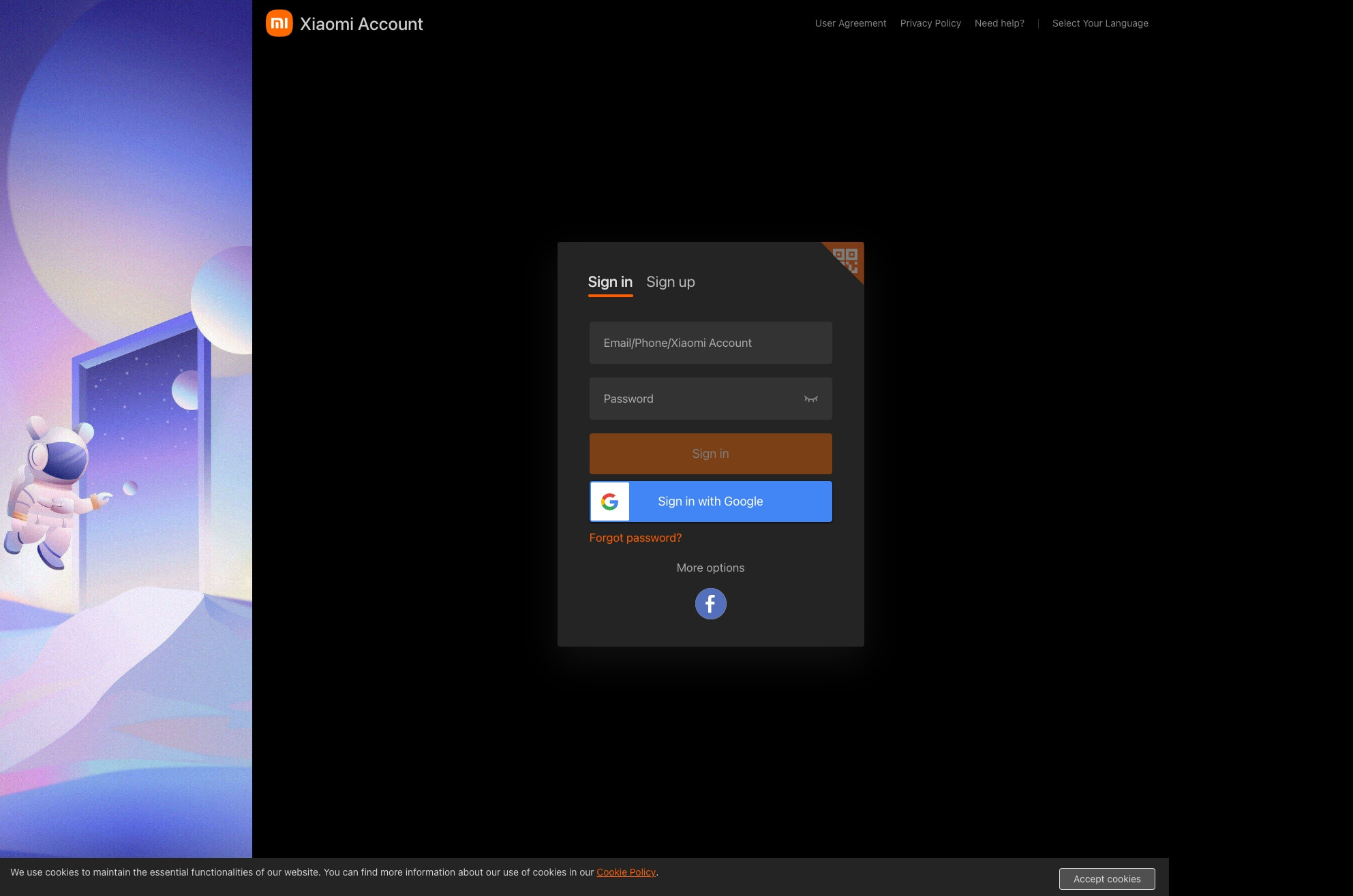The image size is (1353, 896).
Task: Open the User Agreement link
Action: (x=851, y=23)
